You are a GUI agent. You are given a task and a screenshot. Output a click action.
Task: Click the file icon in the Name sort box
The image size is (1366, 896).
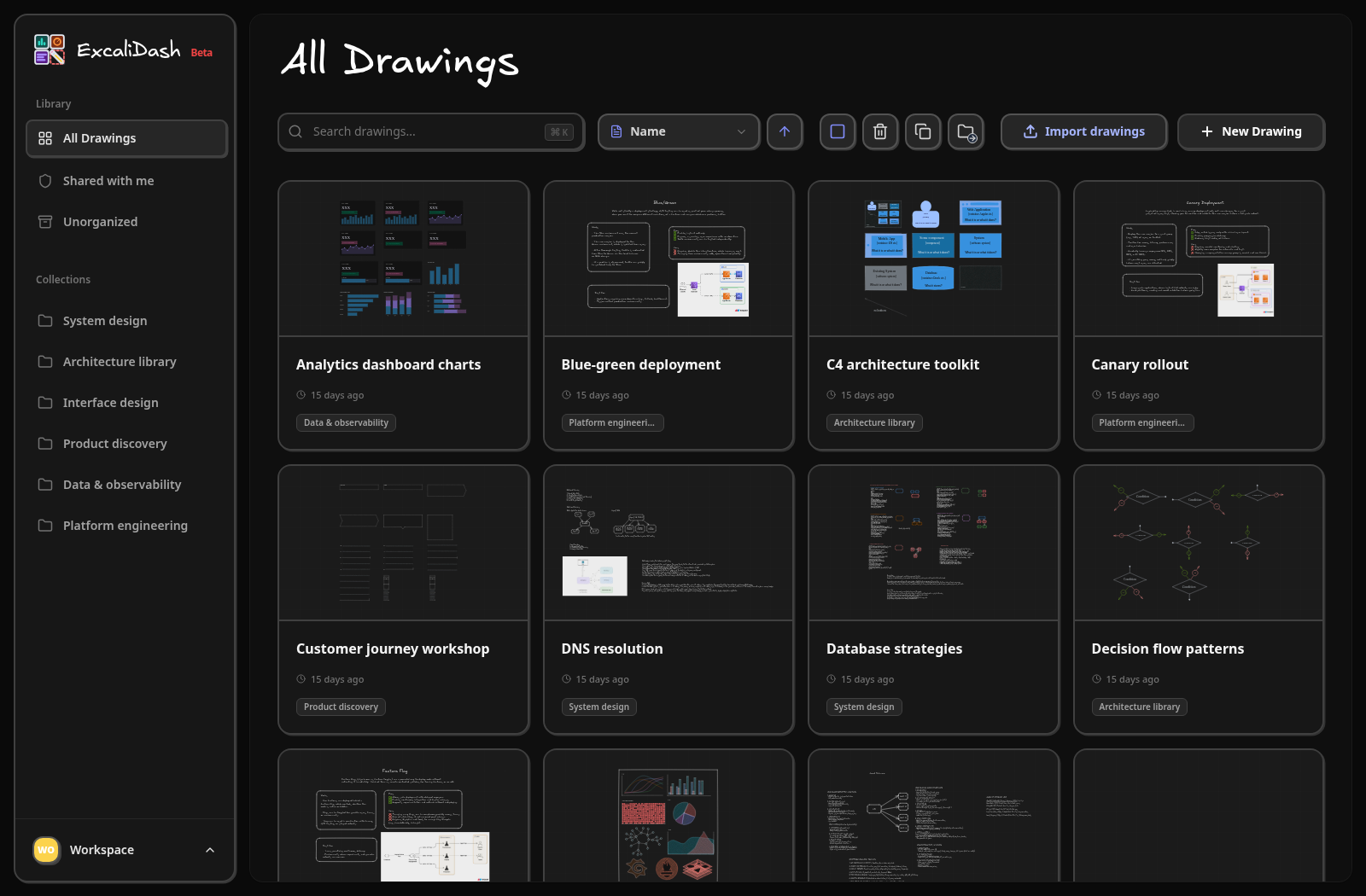pos(616,131)
